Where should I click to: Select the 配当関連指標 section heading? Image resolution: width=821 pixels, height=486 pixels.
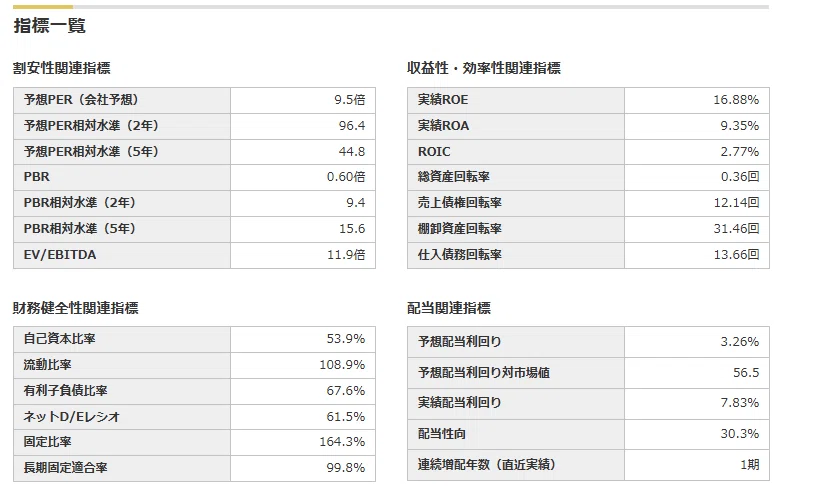[x=449, y=308]
